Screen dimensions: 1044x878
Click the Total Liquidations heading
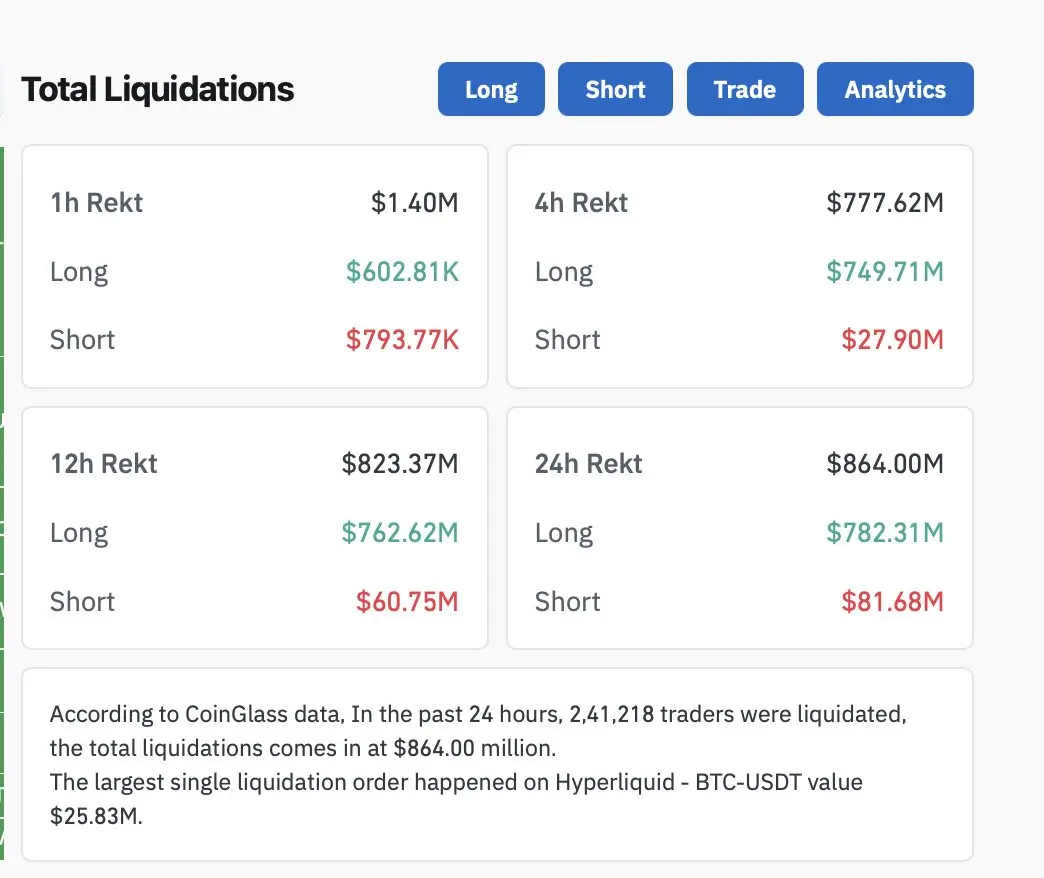pyautogui.click(x=158, y=89)
